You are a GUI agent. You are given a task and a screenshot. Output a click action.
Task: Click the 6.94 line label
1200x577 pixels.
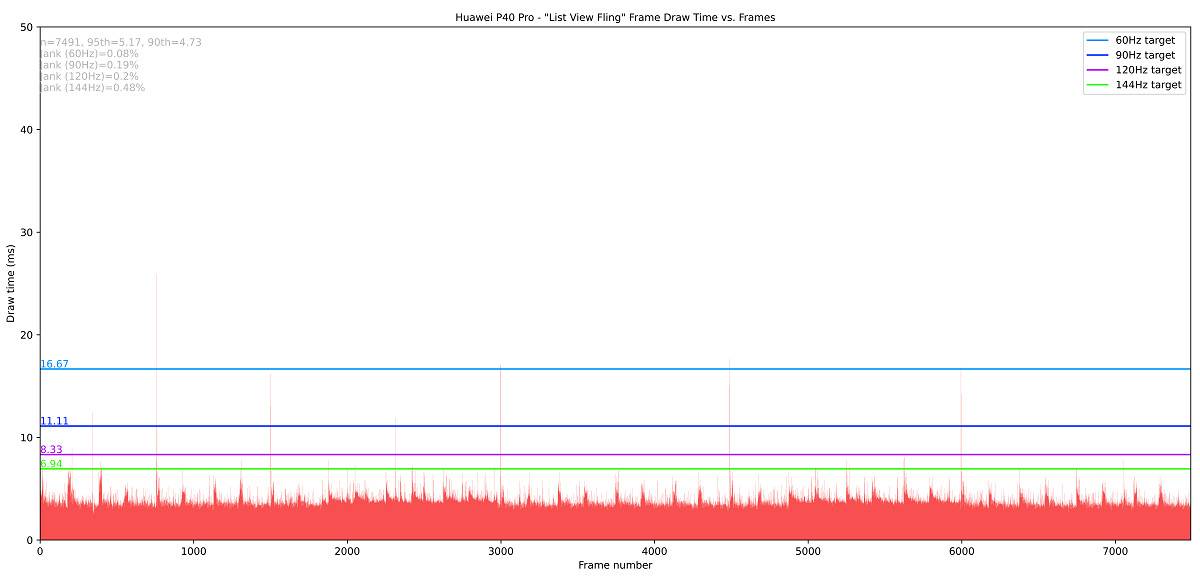point(51,464)
